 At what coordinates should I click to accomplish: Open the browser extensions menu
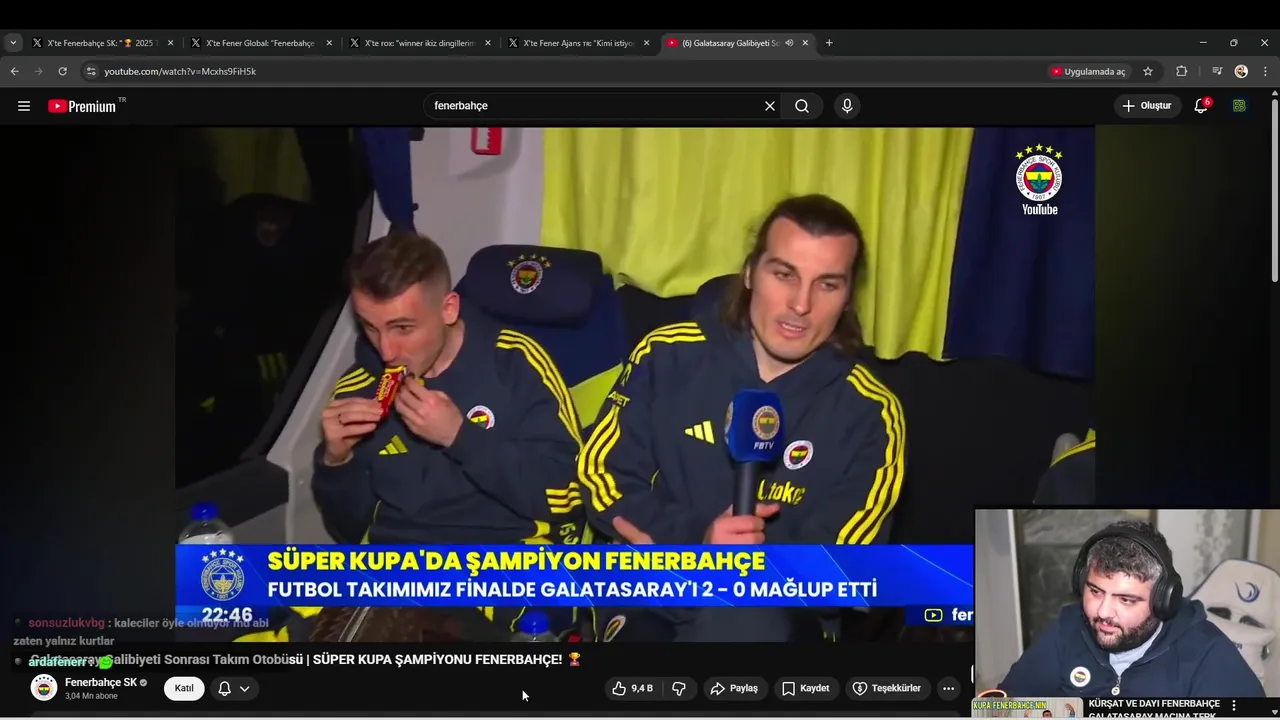(1181, 72)
